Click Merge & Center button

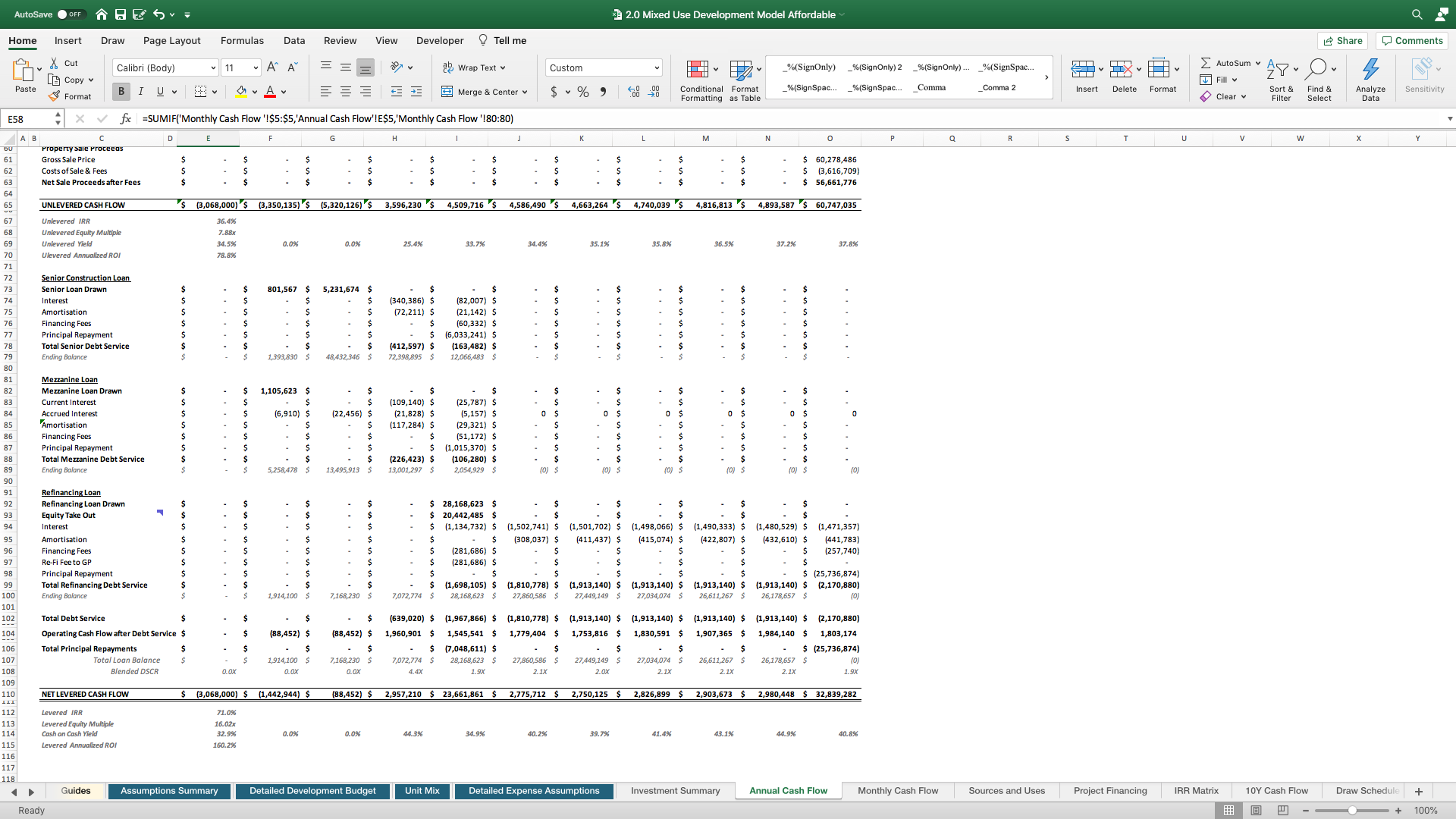(x=485, y=92)
